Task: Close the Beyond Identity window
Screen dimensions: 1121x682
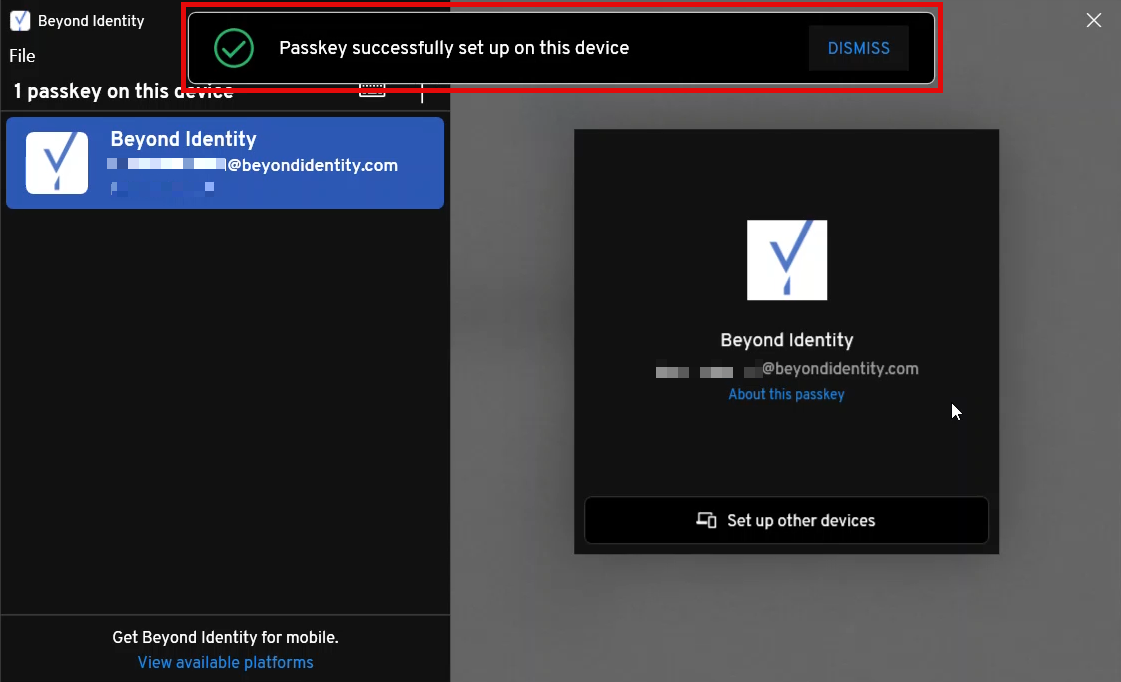Action: [1094, 20]
